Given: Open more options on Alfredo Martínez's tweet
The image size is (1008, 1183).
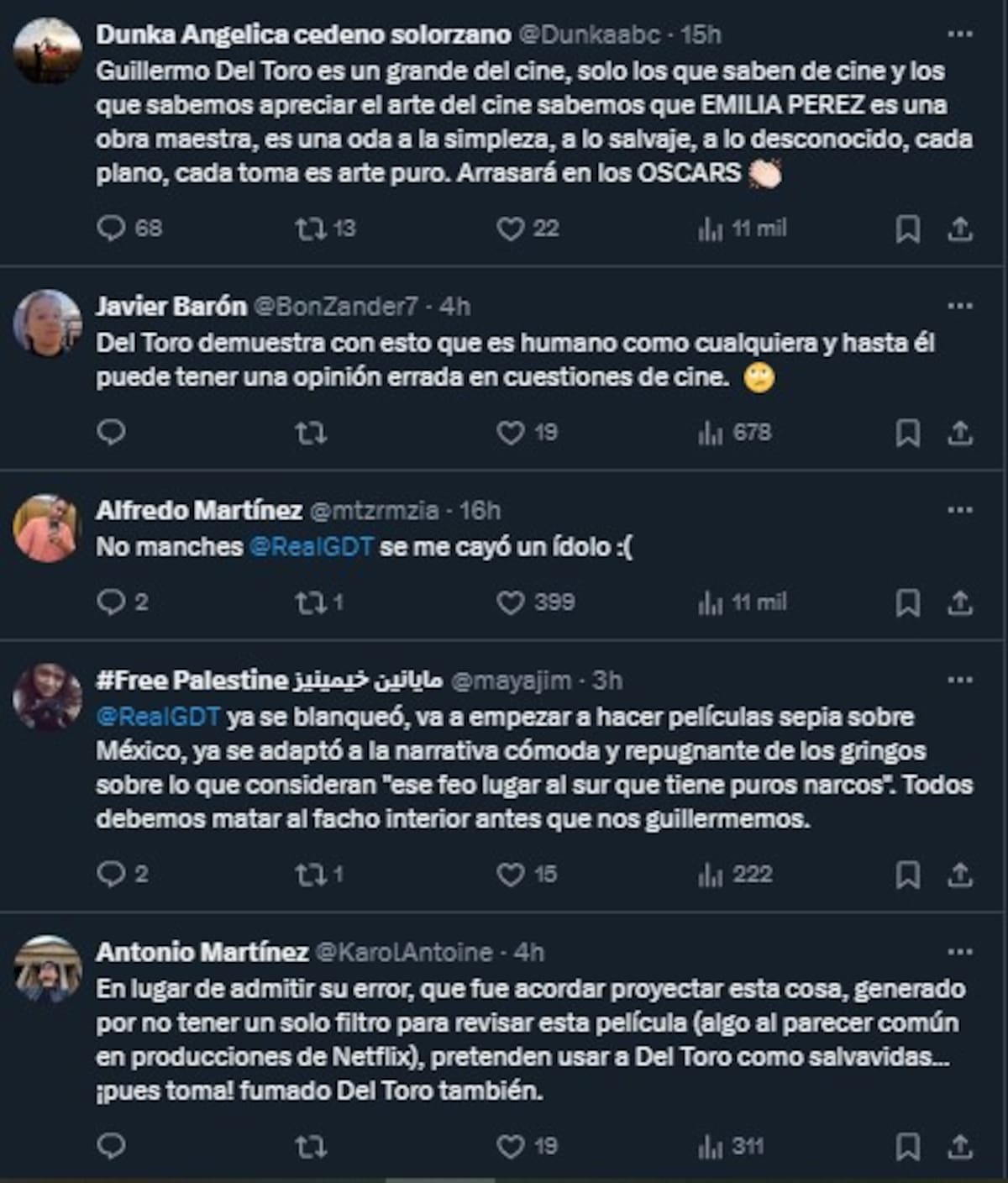Looking at the screenshot, I should click(x=959, y=510).
